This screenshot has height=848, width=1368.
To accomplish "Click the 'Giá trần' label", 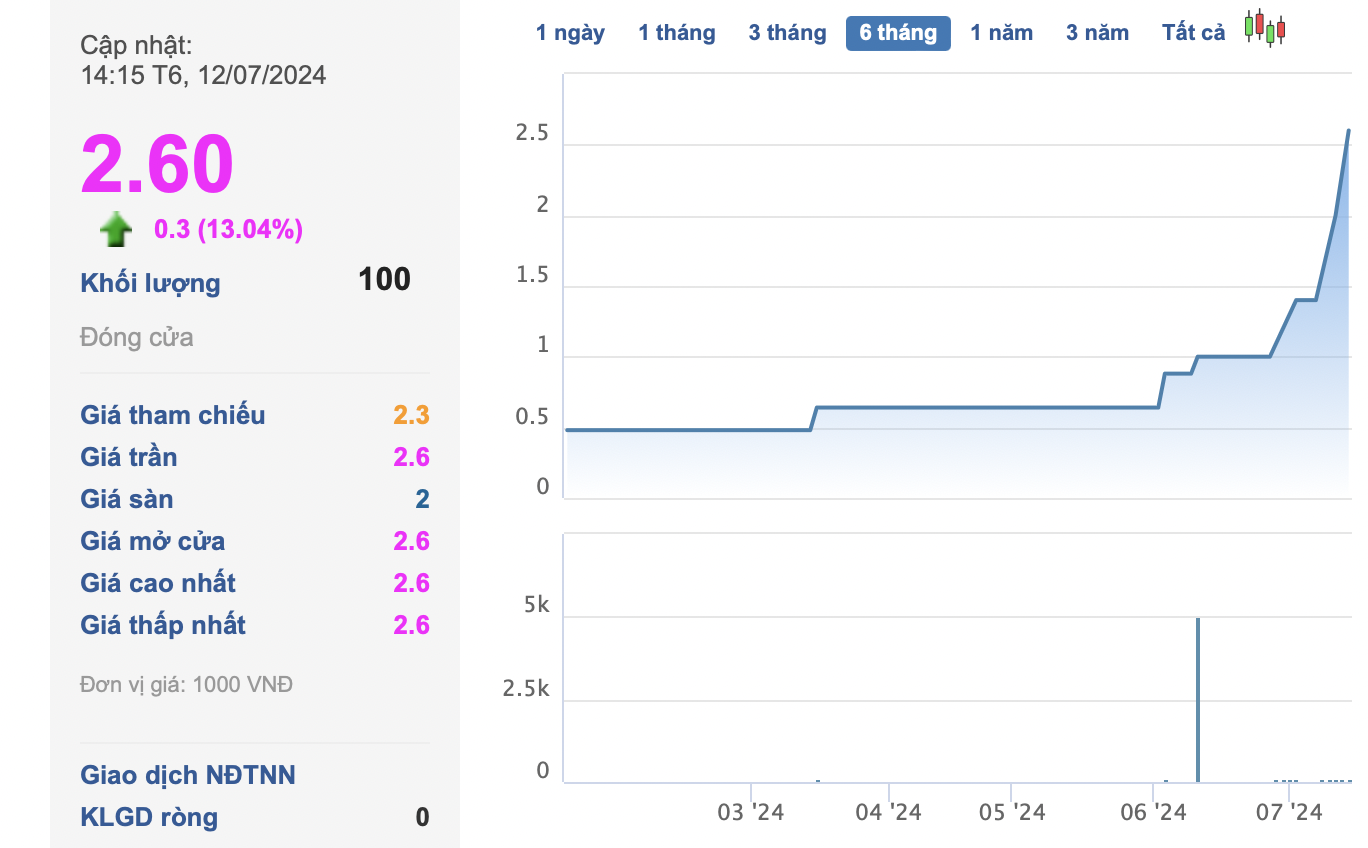I will tap(129, 457).
